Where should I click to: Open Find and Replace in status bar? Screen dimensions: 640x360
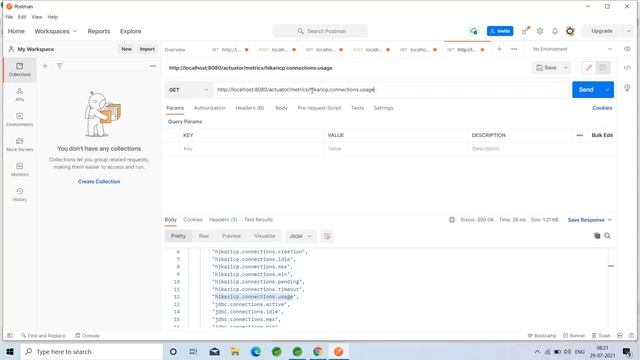pos(43,336)
